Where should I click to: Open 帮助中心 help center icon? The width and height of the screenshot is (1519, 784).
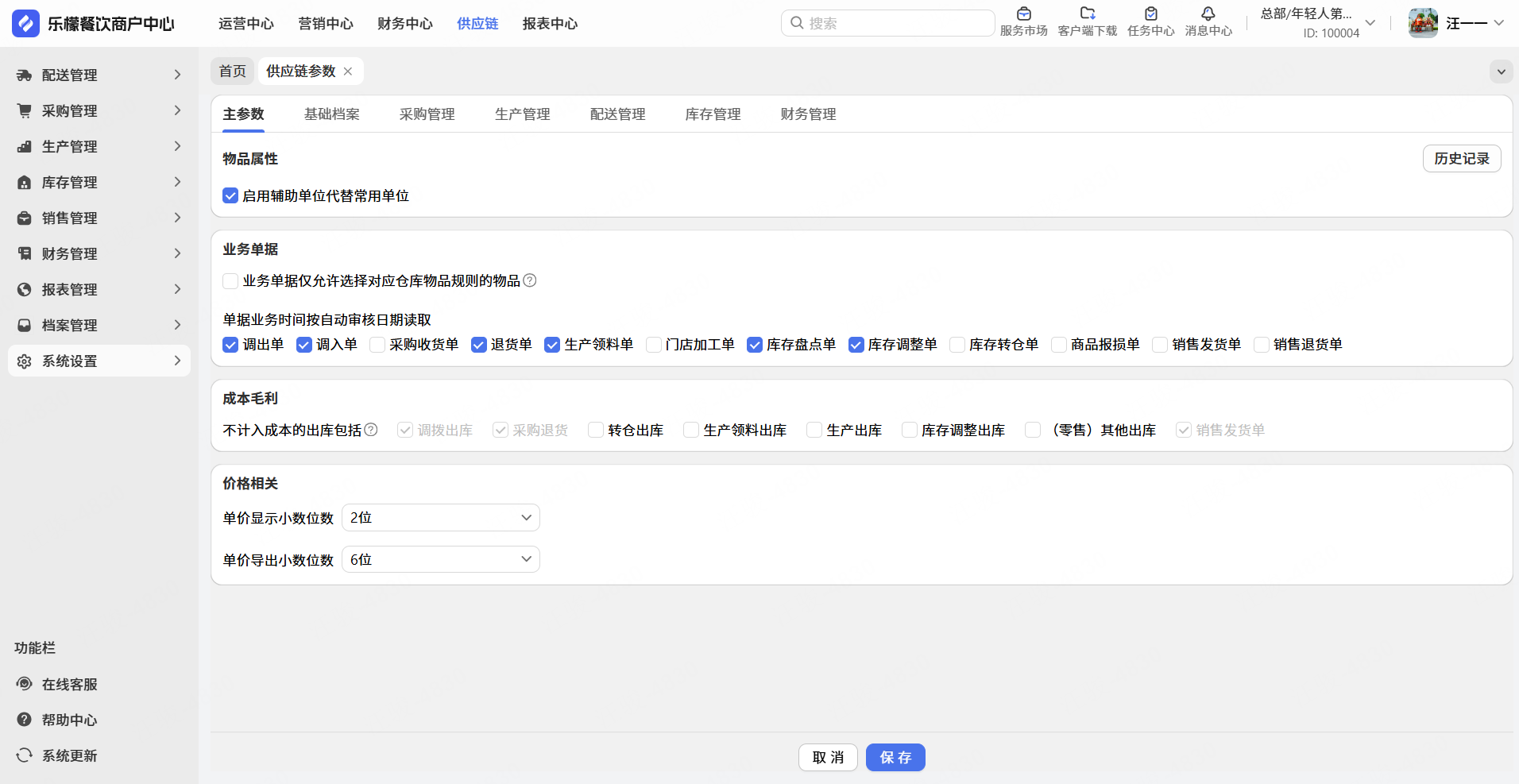point(25,720)
